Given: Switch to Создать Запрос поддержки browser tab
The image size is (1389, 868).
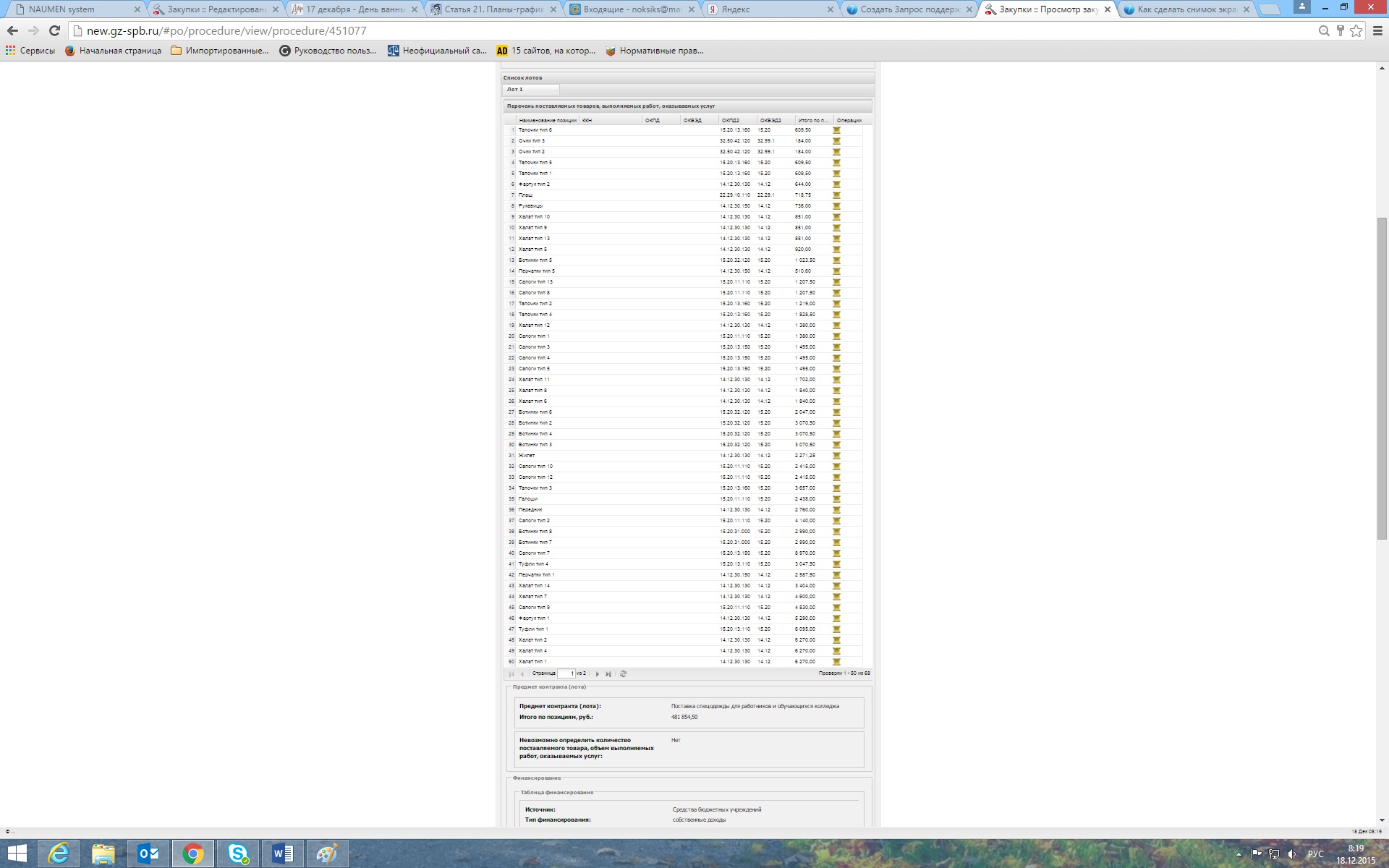Looking at the screenshot, I should coord(909,9).
